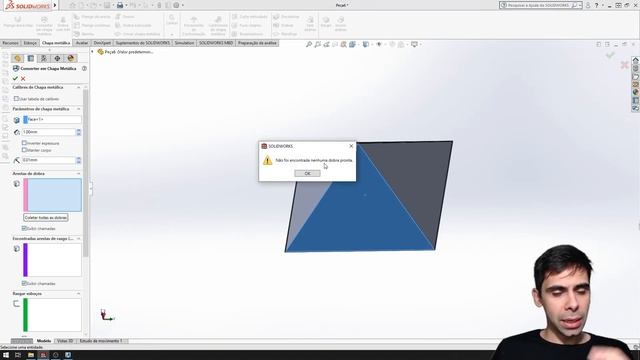640x360 pixels.
Task: Open the Custom Properties task pane icon
Action: click(x=636, y=100)
